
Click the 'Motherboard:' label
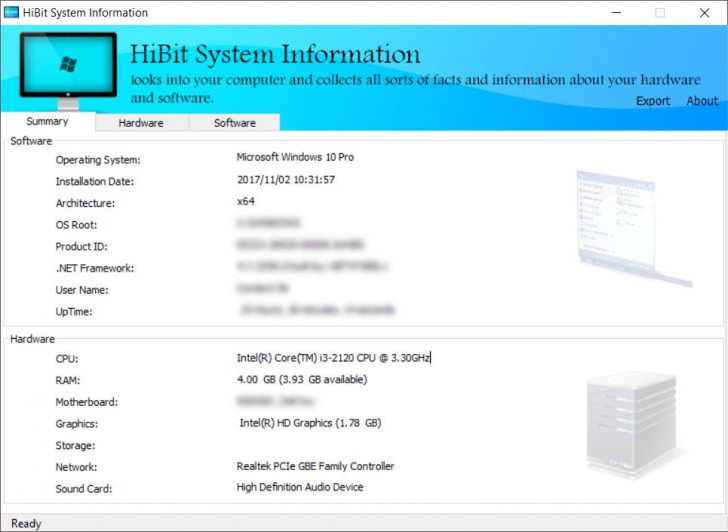tap(87, 402)
